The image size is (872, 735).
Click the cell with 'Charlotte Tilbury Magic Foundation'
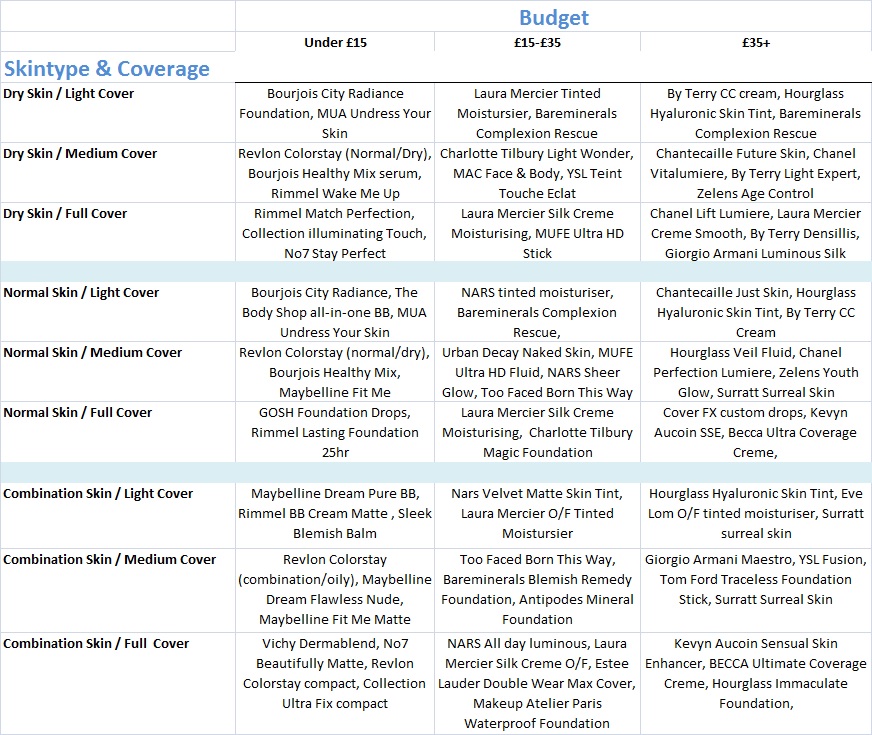[537, 432]
